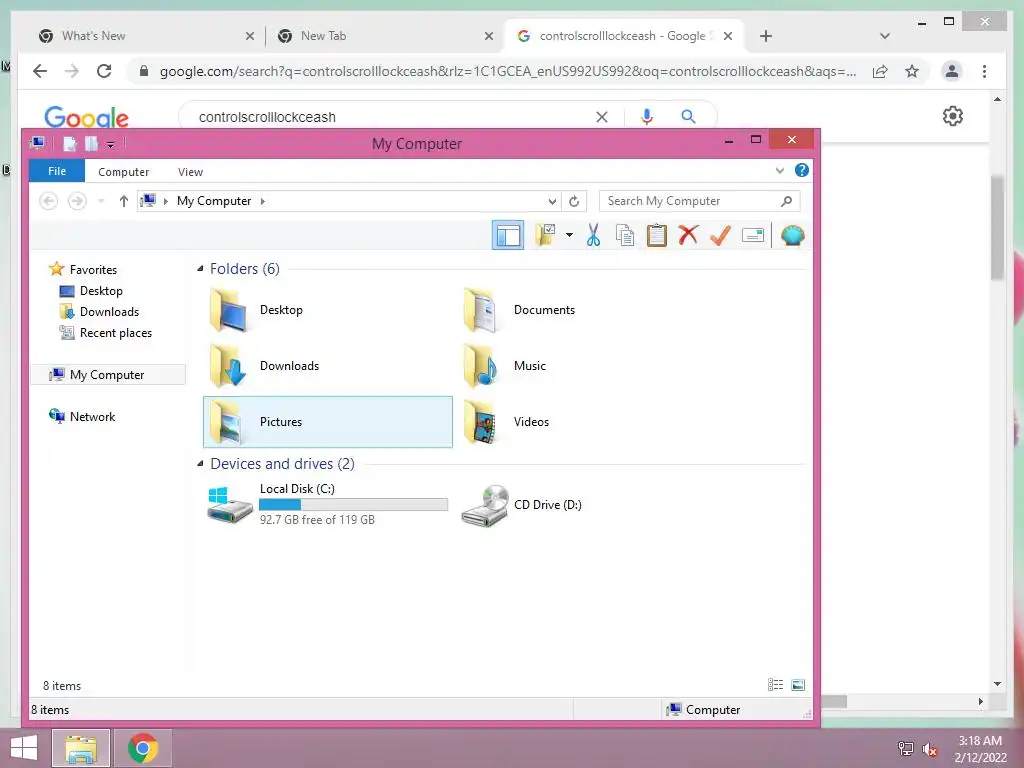This screenshot has height=768, width=1024.
Task: Select the Documents folder
Action: 581,310
